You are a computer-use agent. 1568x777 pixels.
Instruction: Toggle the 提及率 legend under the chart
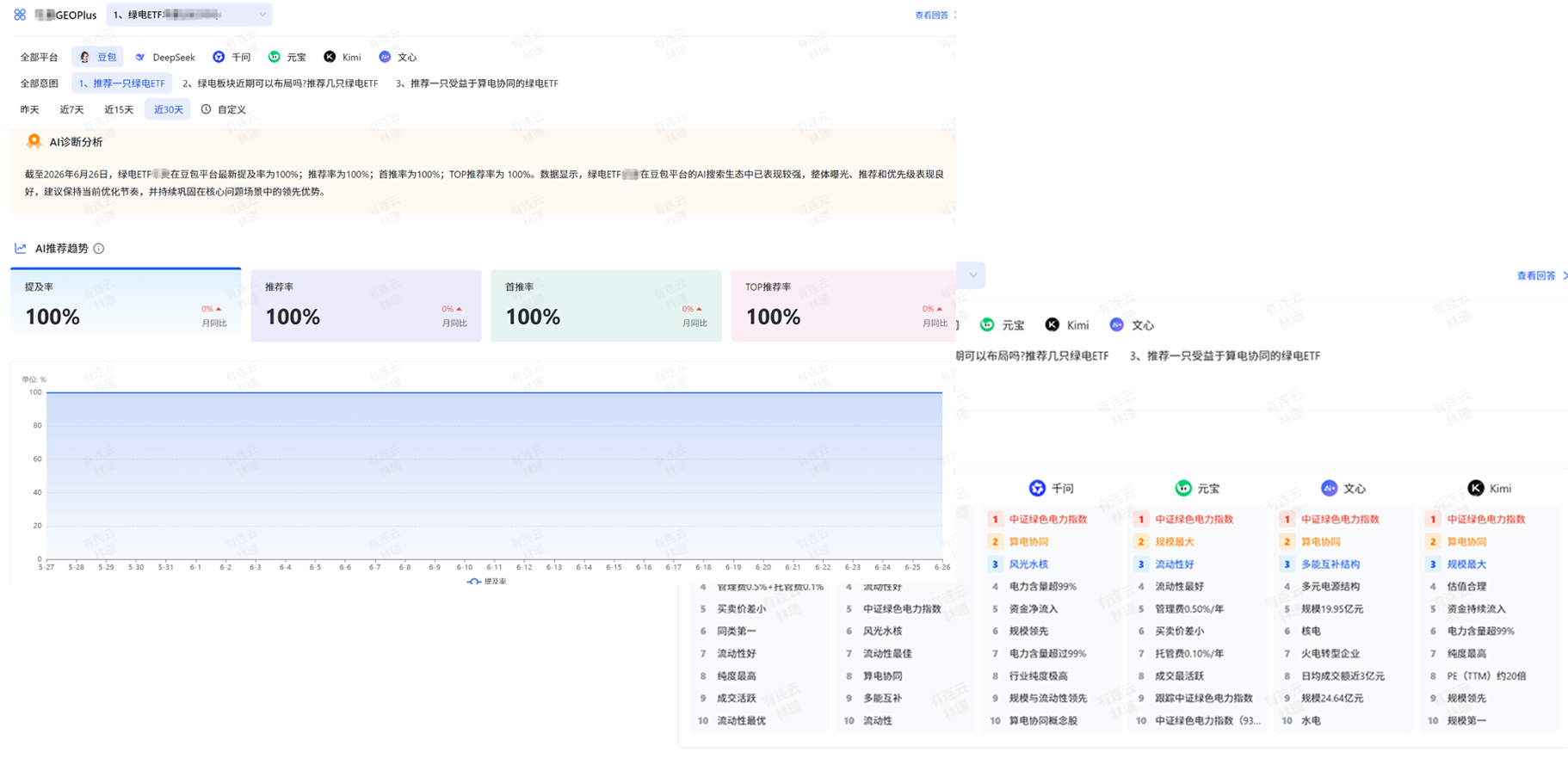coord(486,582)
